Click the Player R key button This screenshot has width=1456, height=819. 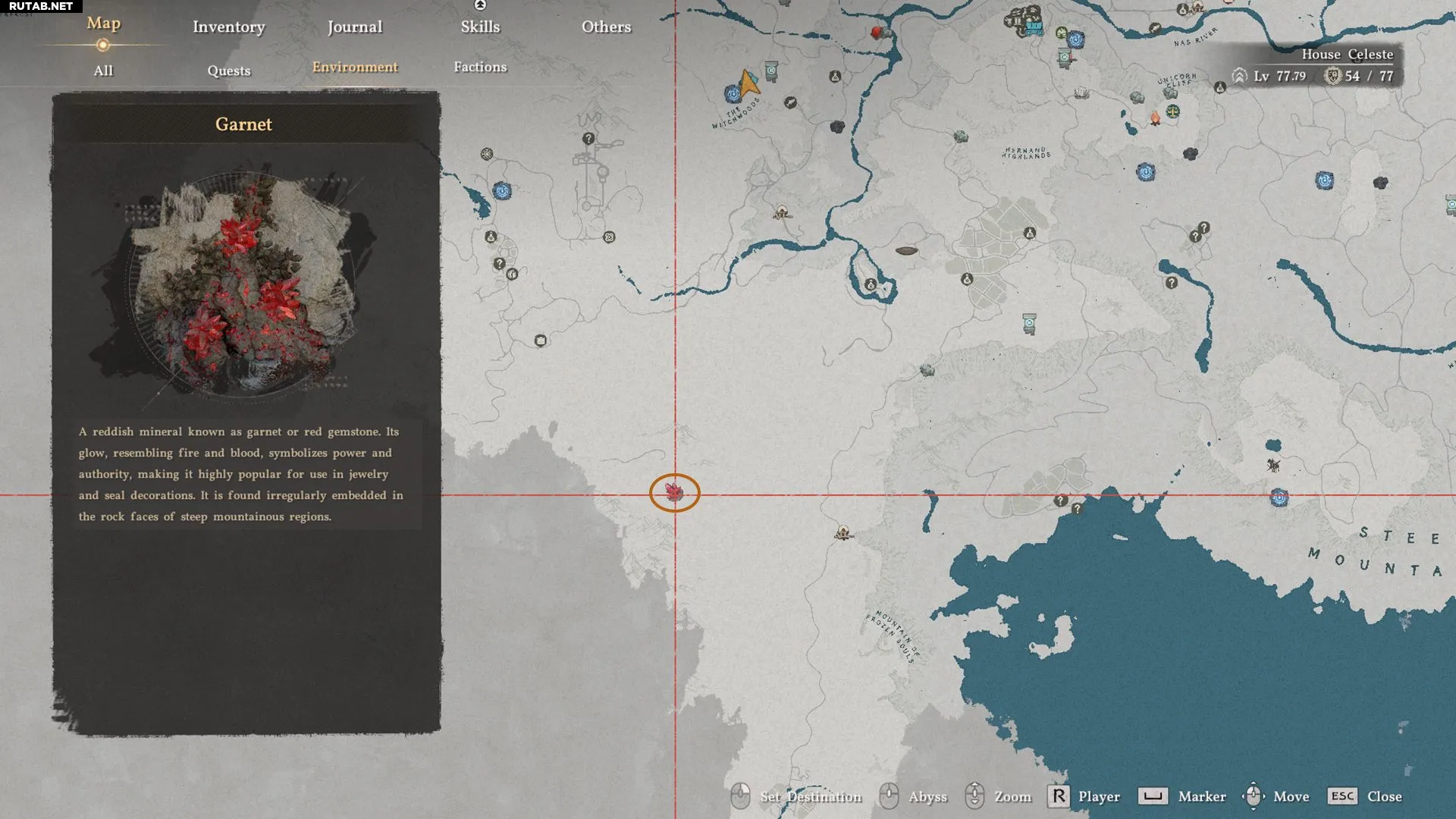1059,796
